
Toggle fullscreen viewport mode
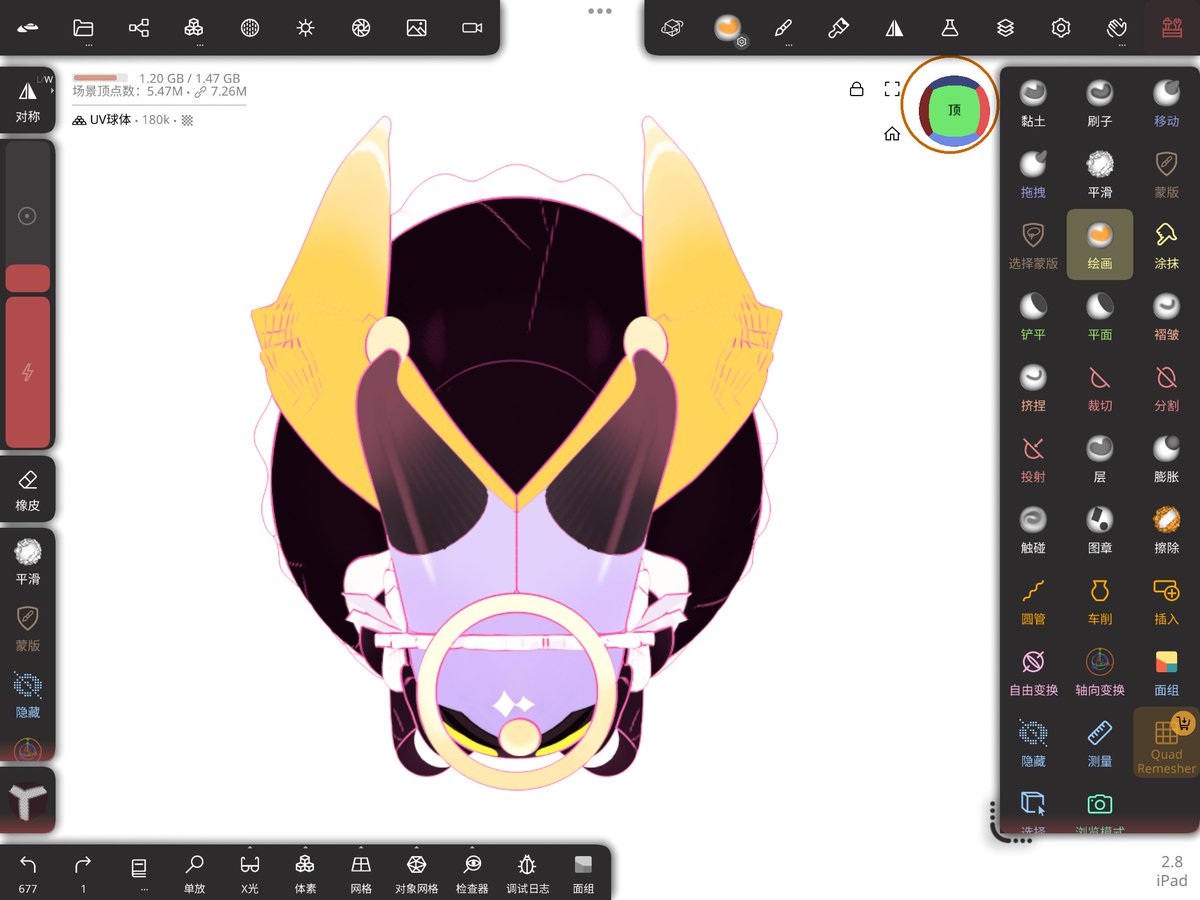(x=893, y=89)
